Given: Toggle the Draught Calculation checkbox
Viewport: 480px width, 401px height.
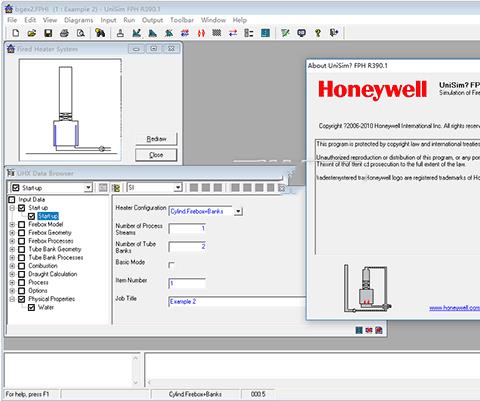Looking at the screenshot, I should [x=22, y=274].
